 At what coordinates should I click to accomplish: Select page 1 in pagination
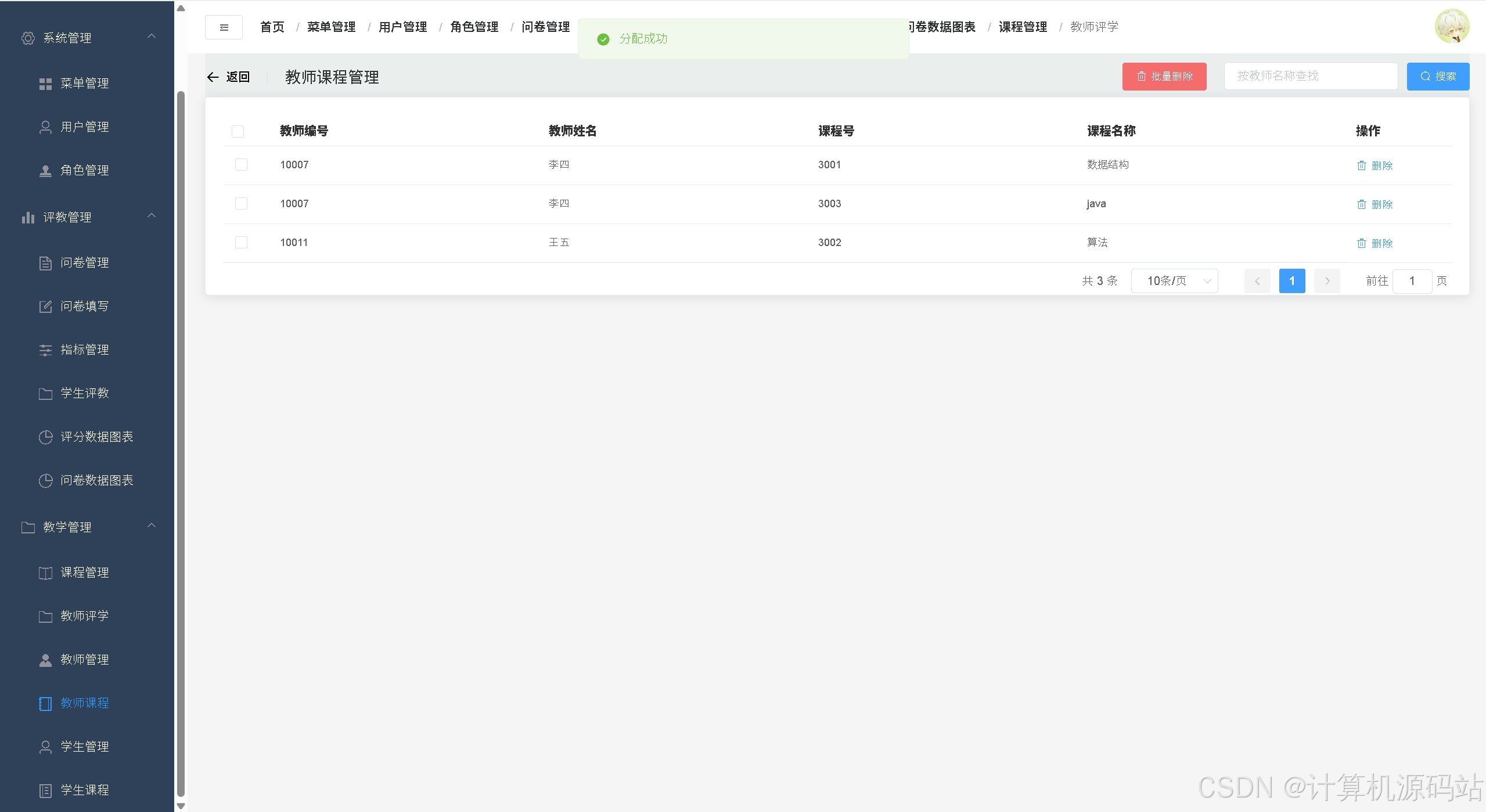click(1291, 282)
